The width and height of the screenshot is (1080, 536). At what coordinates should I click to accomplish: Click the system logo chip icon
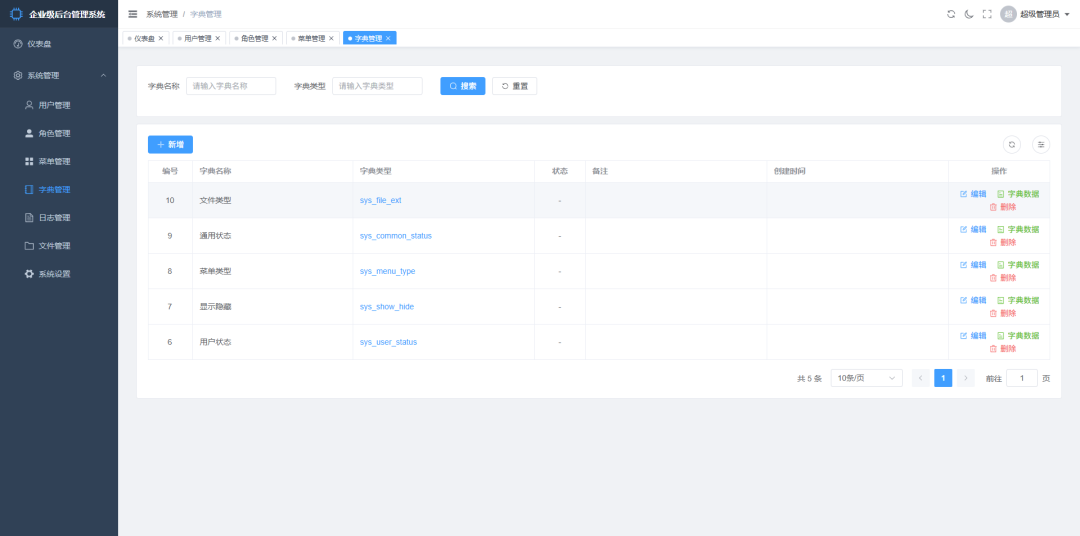[16, 14]
